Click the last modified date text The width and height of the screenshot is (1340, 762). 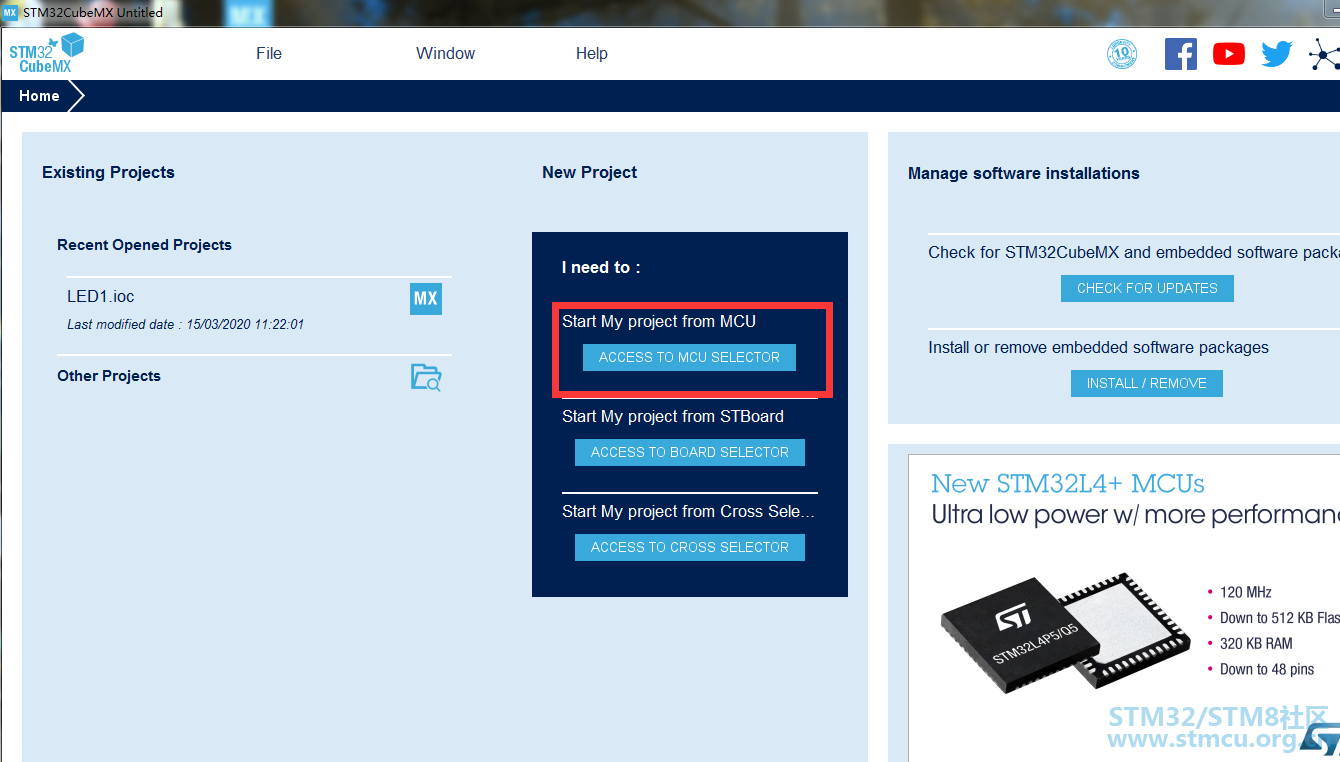coord(185,324)
